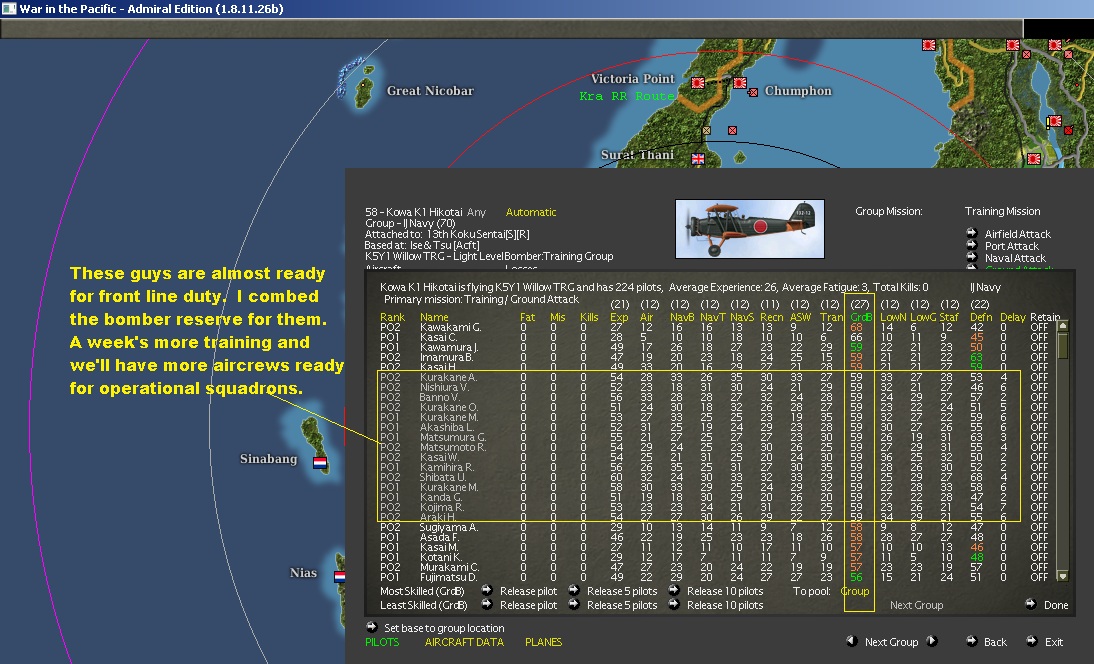Image resolution: width=1094 pixels, height=664 pixels.
Task: Click arrow for Most Skilled Release pilot
Action: pyautogui.click(x=486, y=590)
